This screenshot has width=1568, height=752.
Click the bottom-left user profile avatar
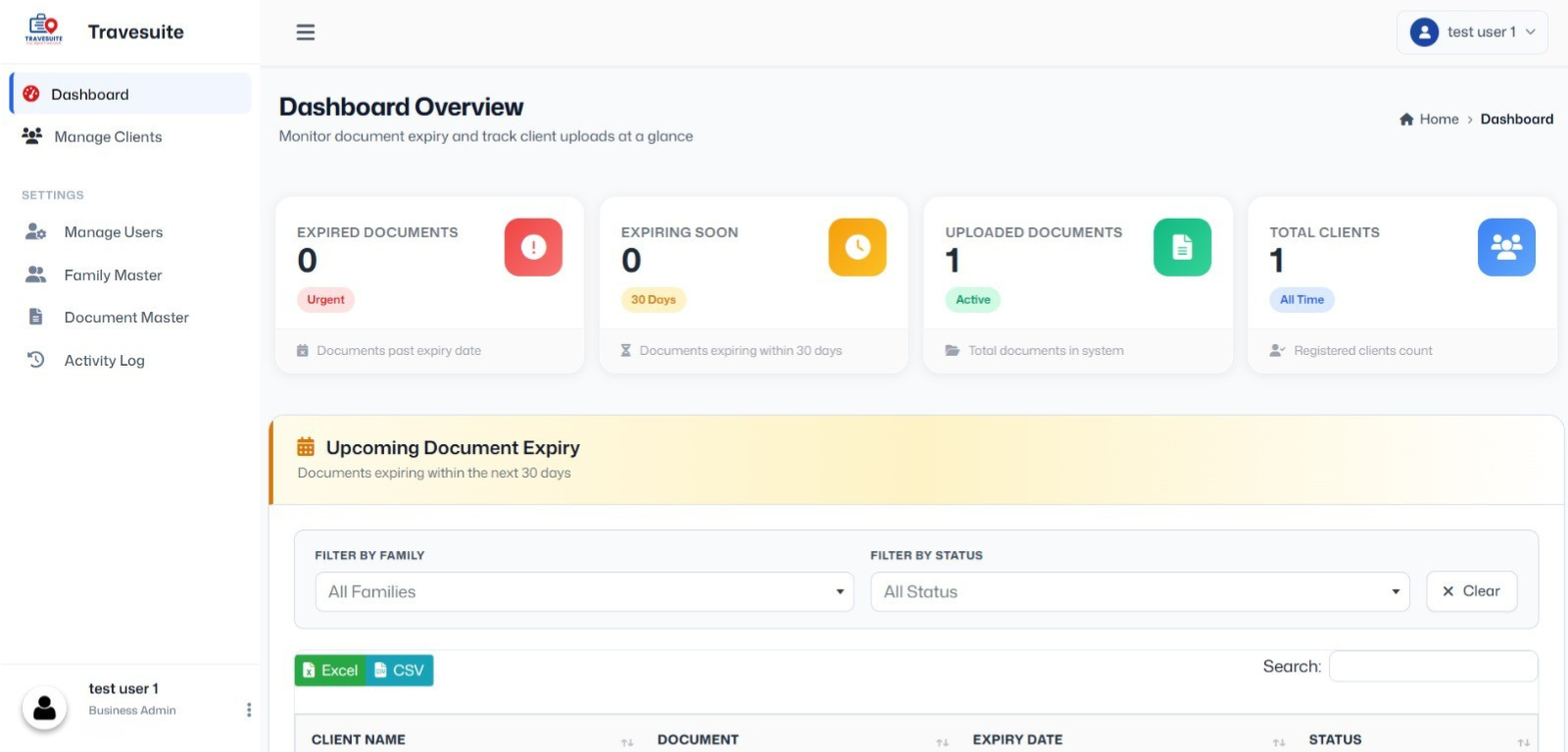click(44, 709)
